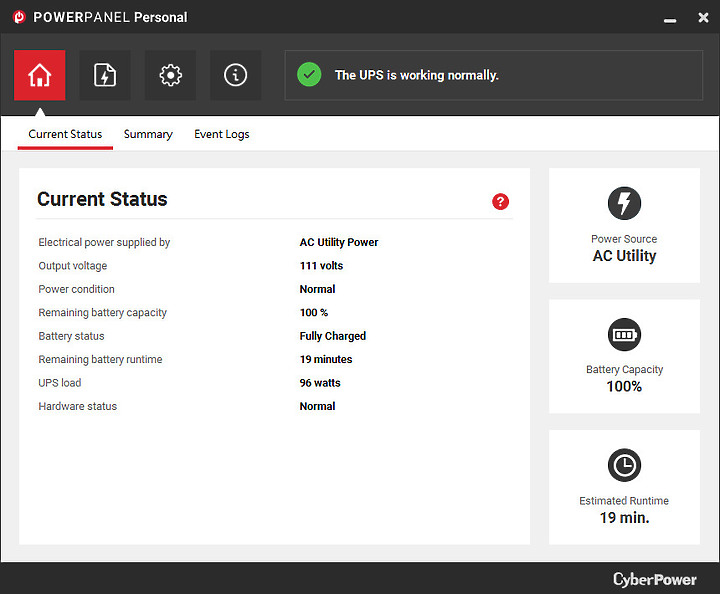Click 'Remaining battery runtime' label
Image resolution: width=720 pixels, height=594 pixels.
[100, 359]
